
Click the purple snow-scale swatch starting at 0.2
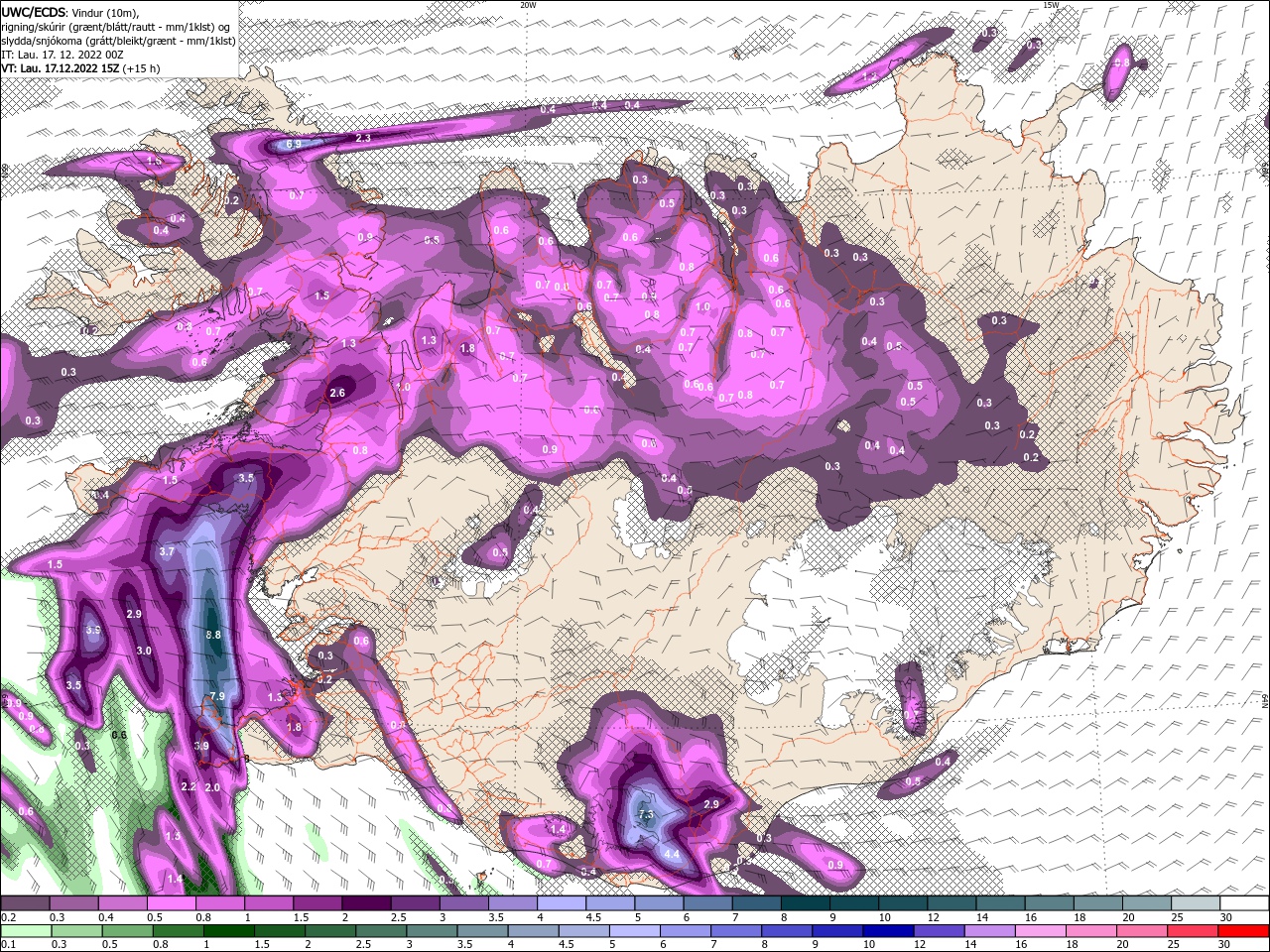(26, 903)
